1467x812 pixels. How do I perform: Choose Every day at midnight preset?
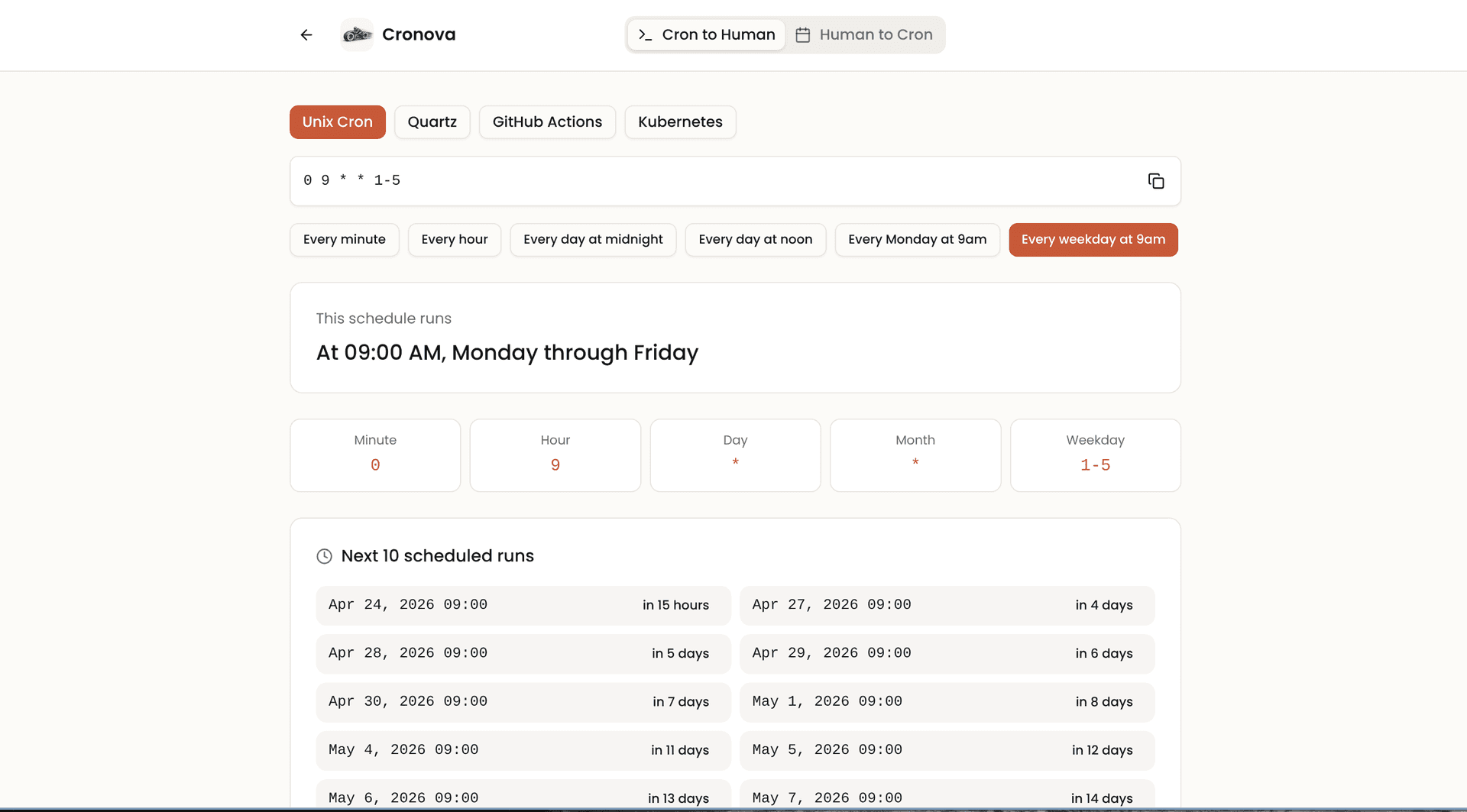[x=593, y=240]
